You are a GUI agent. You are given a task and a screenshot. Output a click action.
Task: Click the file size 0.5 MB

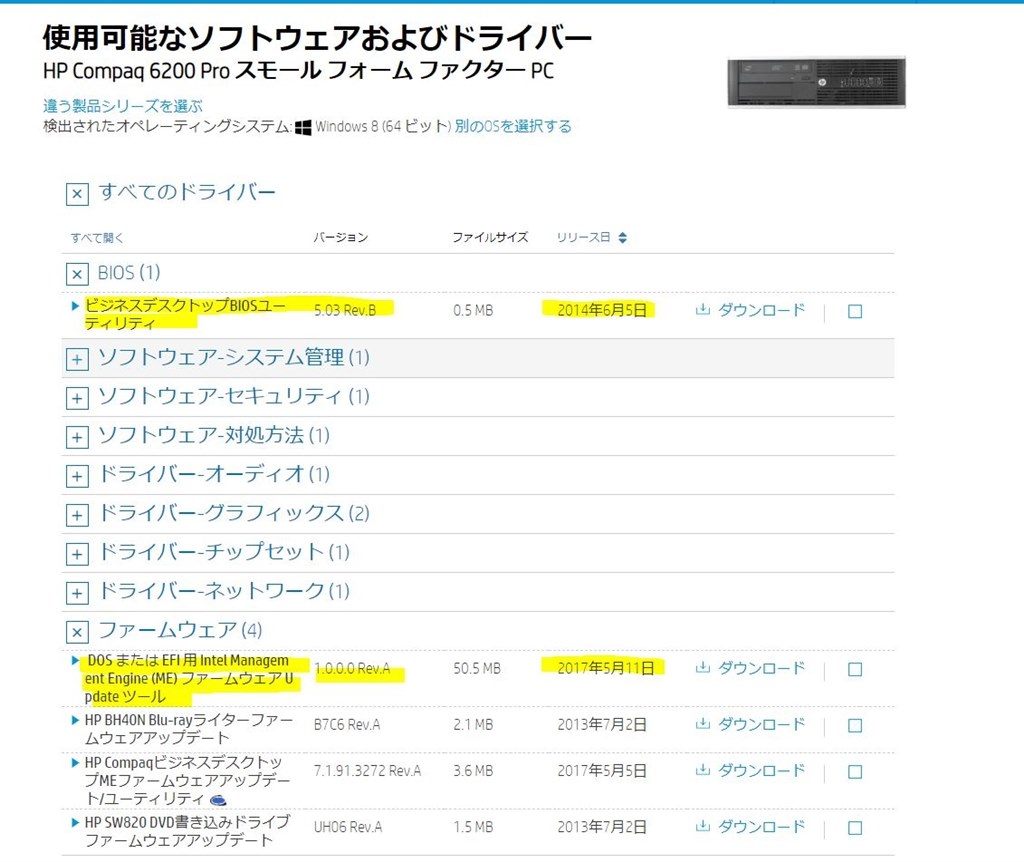point(473,311)
